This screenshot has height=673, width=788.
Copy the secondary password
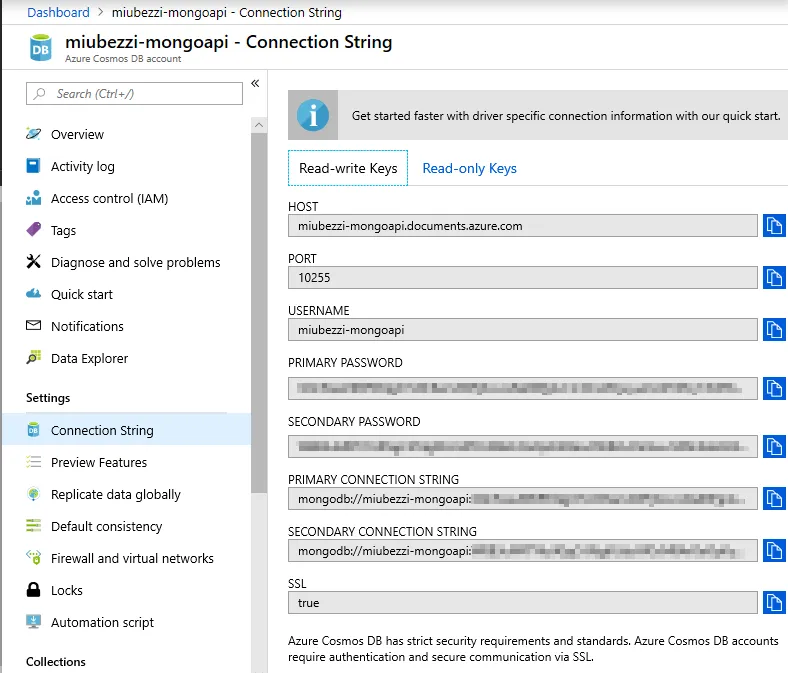tap(774, 446)
